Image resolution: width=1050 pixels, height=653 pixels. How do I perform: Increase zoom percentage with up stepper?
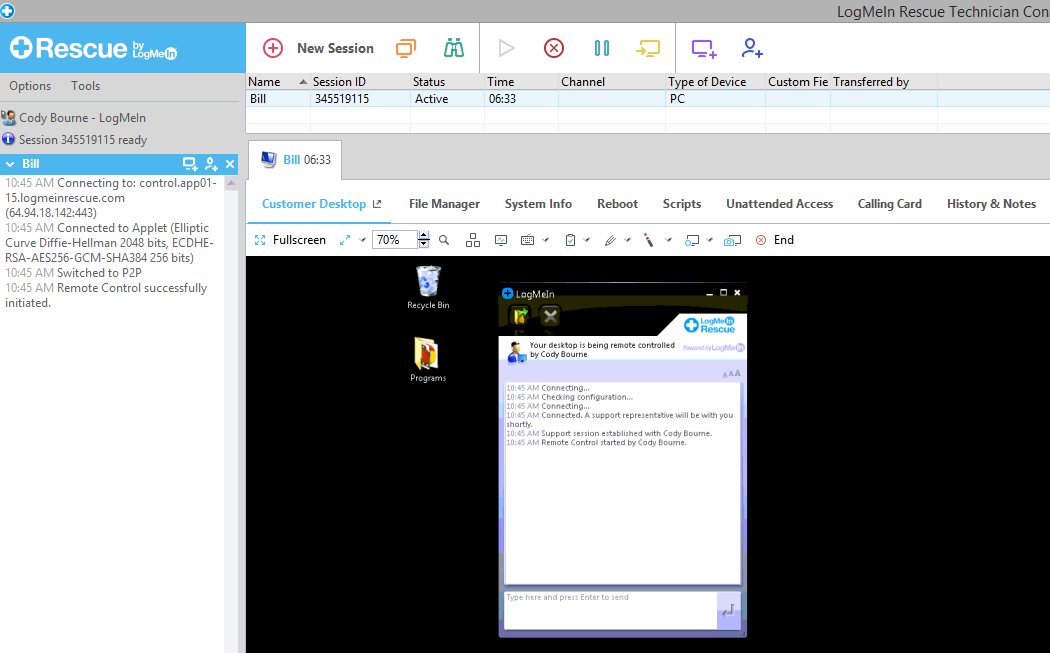coord(424,236)
